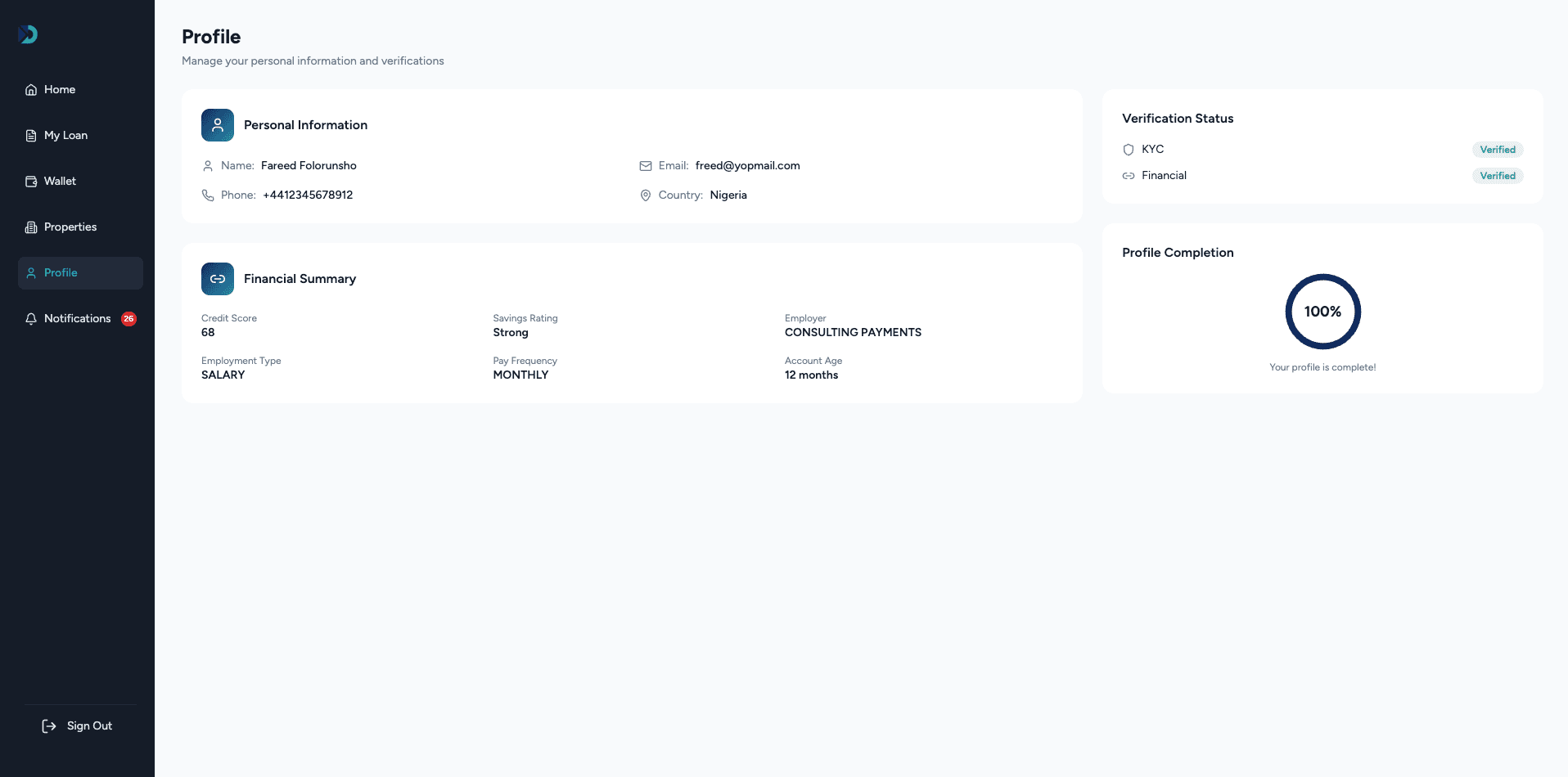The image size is (1568, 777).
Task: Click the Employment Type value SALARY
Action: click(223, 375)
